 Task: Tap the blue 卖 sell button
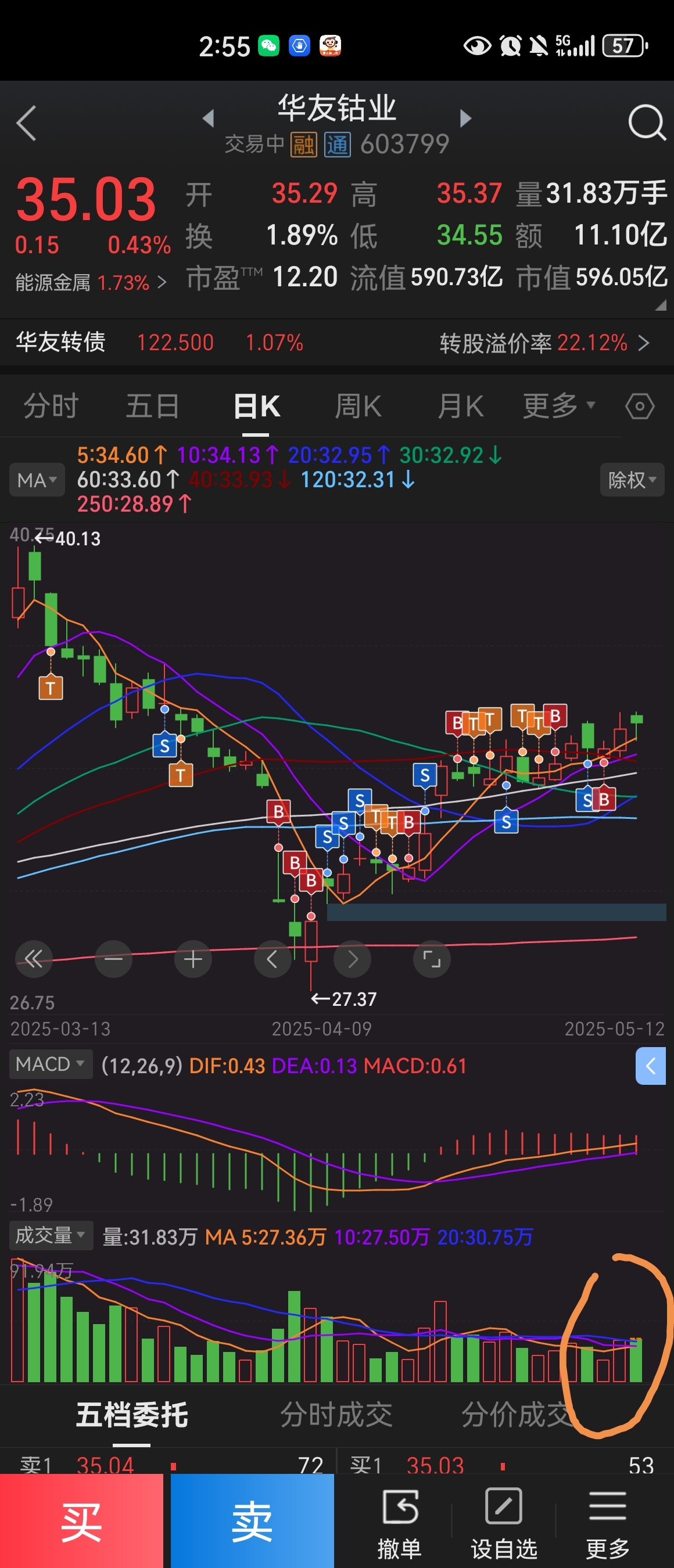(252, 1521)
